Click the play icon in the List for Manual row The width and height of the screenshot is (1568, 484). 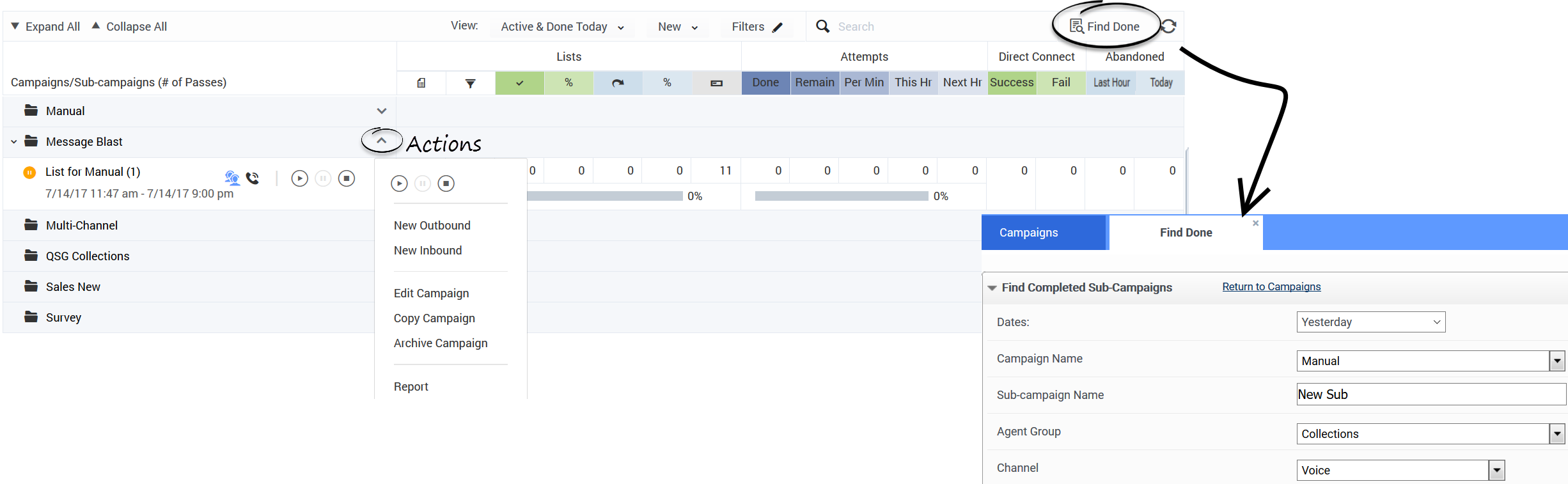[x=299, y=178]
